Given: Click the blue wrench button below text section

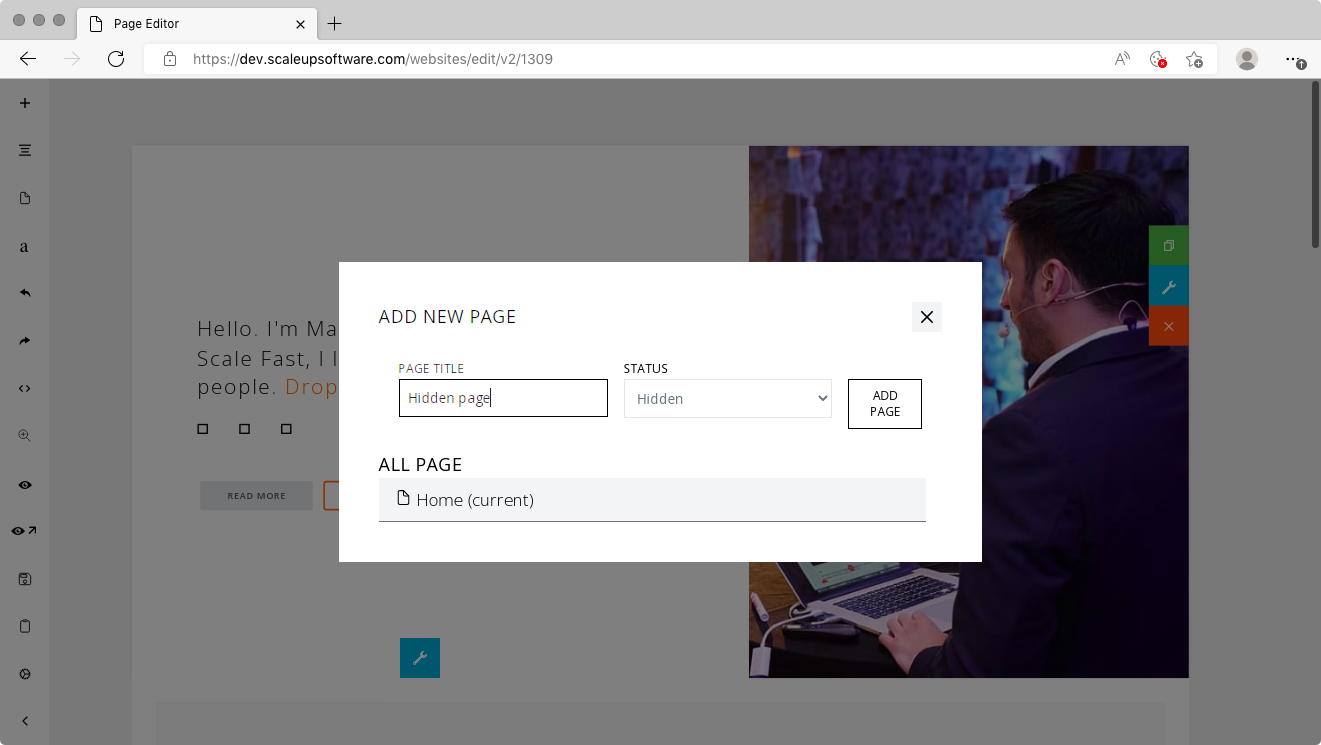Looking at the screenshot, I should click(x=420, y=658).
